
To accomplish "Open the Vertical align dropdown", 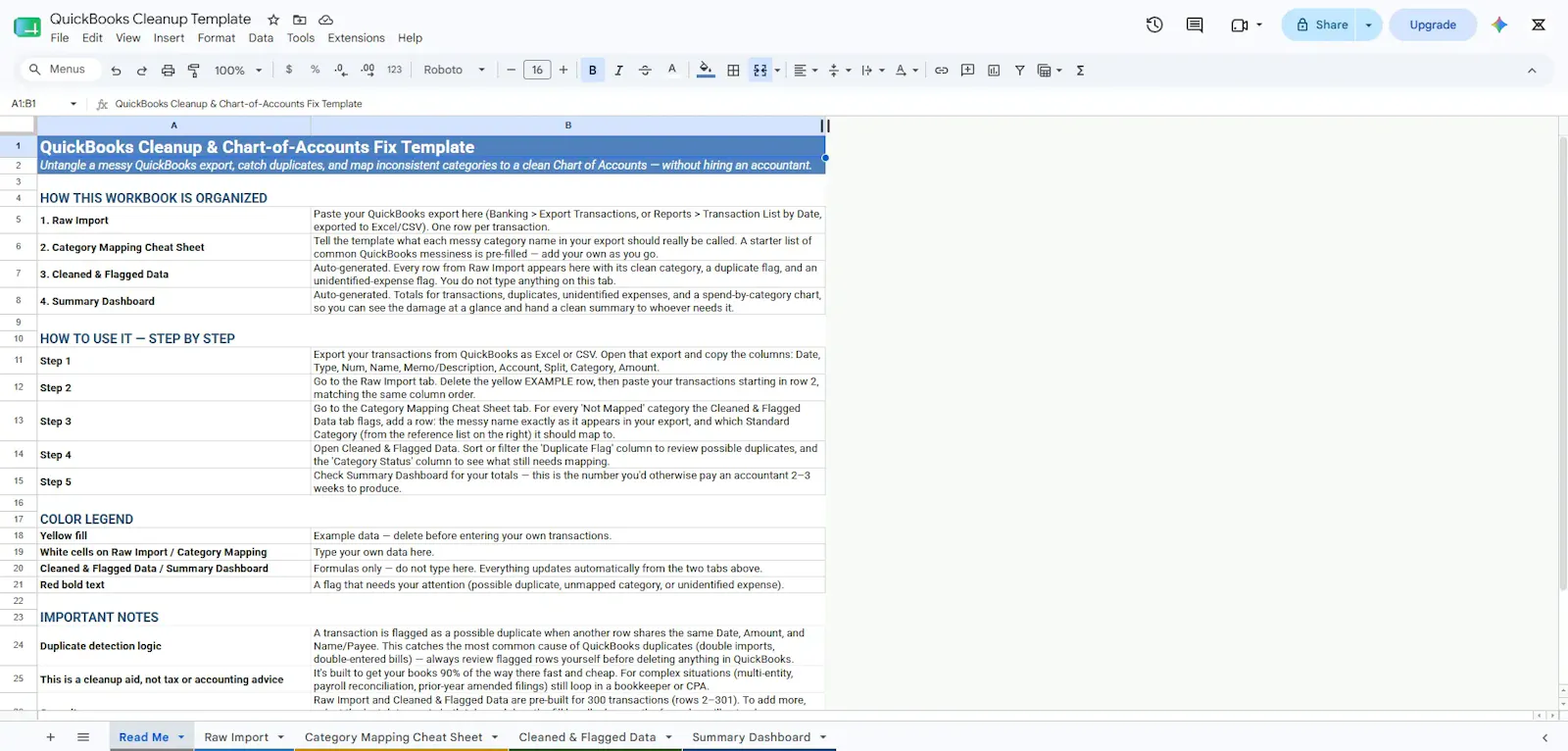I will [x=840, y=71].
